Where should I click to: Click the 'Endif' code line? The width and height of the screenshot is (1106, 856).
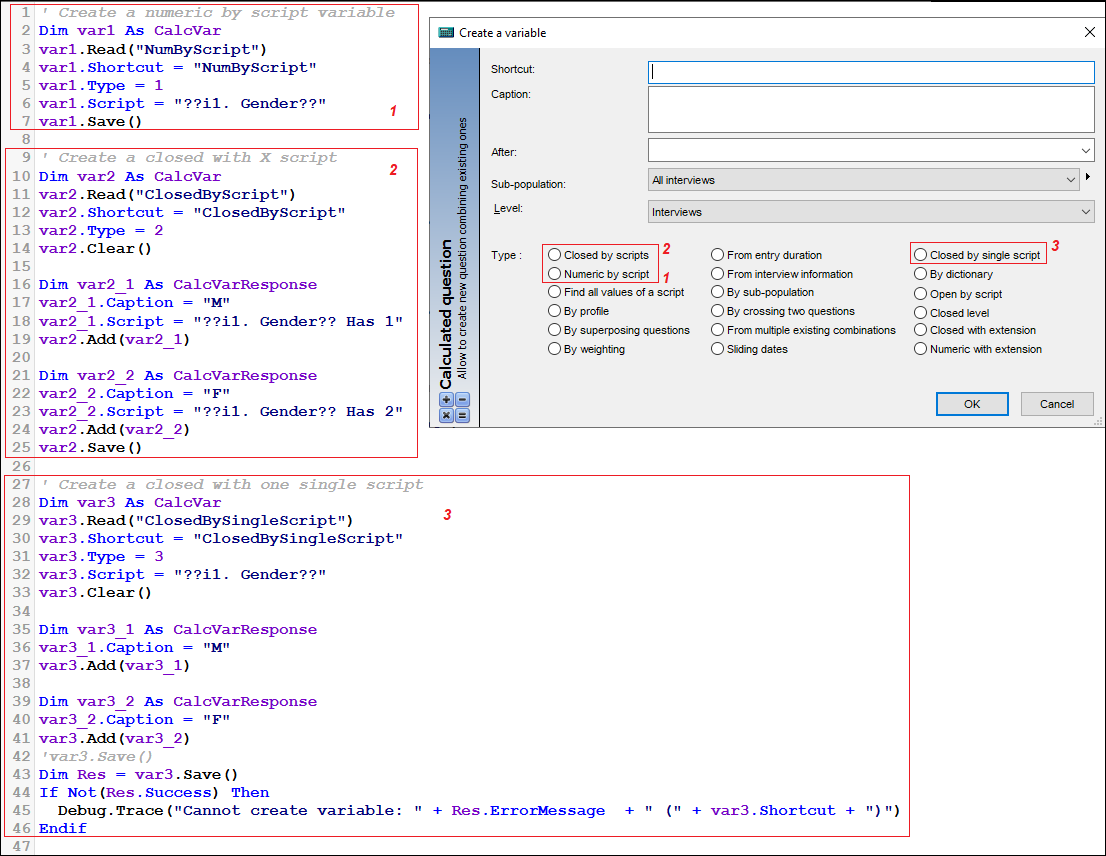[63, 829]
